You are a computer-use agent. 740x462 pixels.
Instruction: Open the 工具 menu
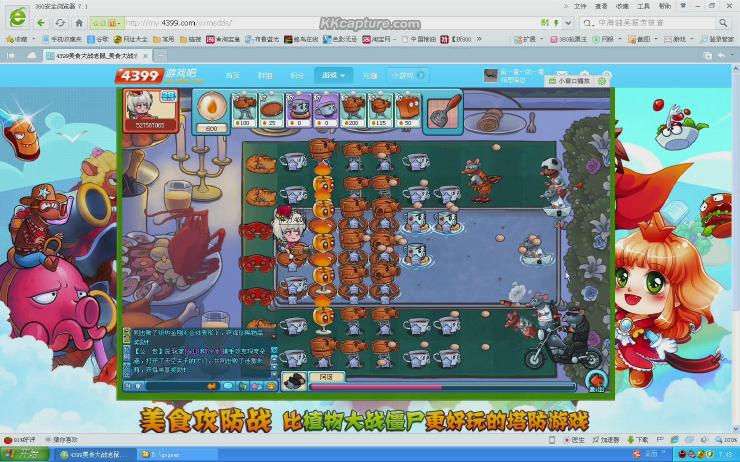643,6
